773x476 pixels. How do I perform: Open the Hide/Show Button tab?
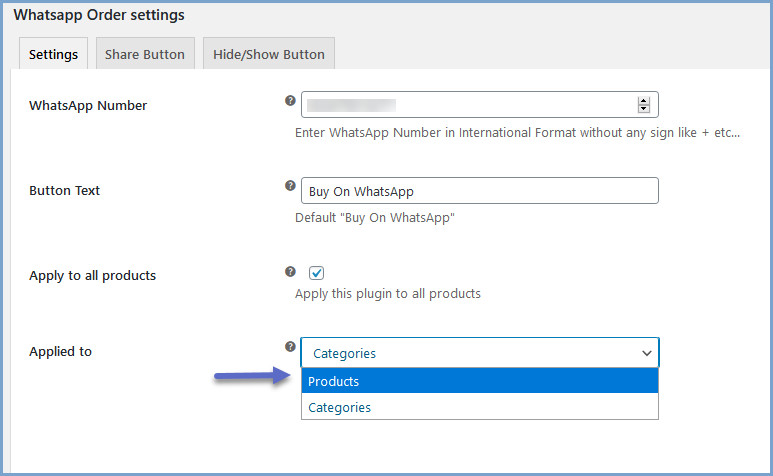pyautogui.click(x=269, y=54)
